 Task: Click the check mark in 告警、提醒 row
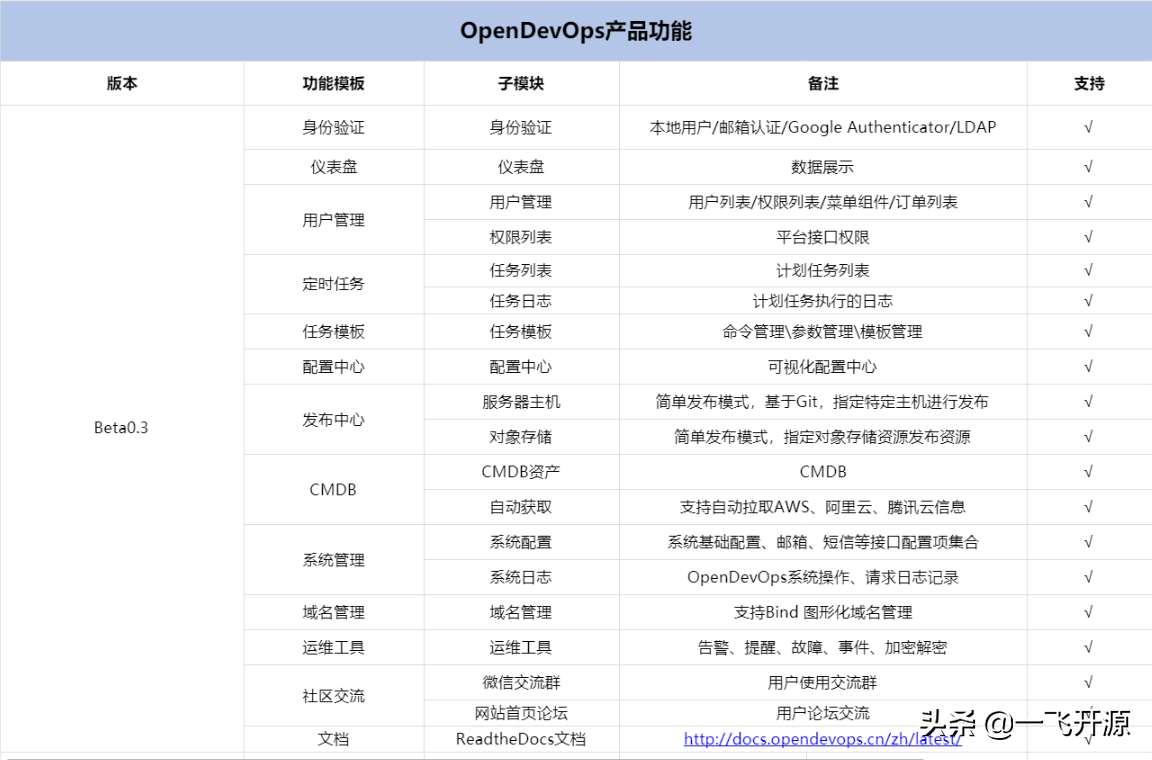pyautogui.click(x=1089, y=647)
